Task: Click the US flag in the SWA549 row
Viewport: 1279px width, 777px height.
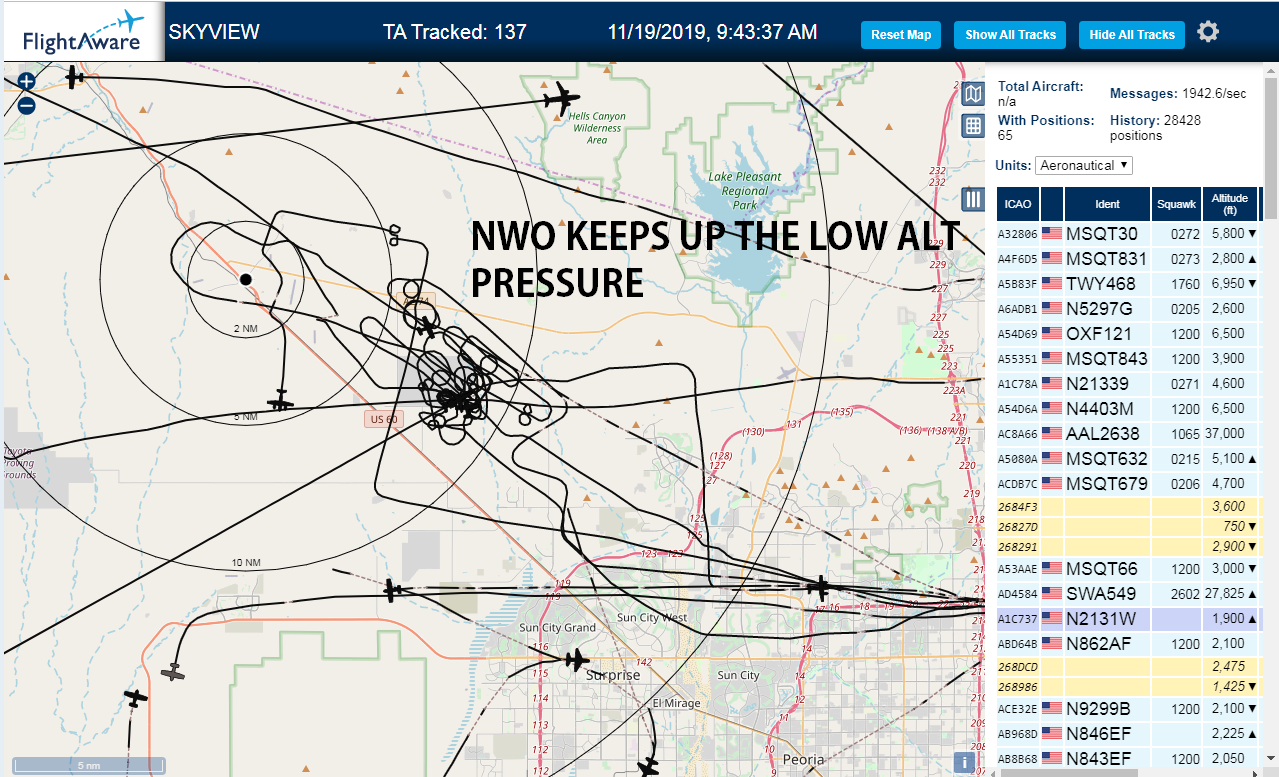Action: point(1052,593)
